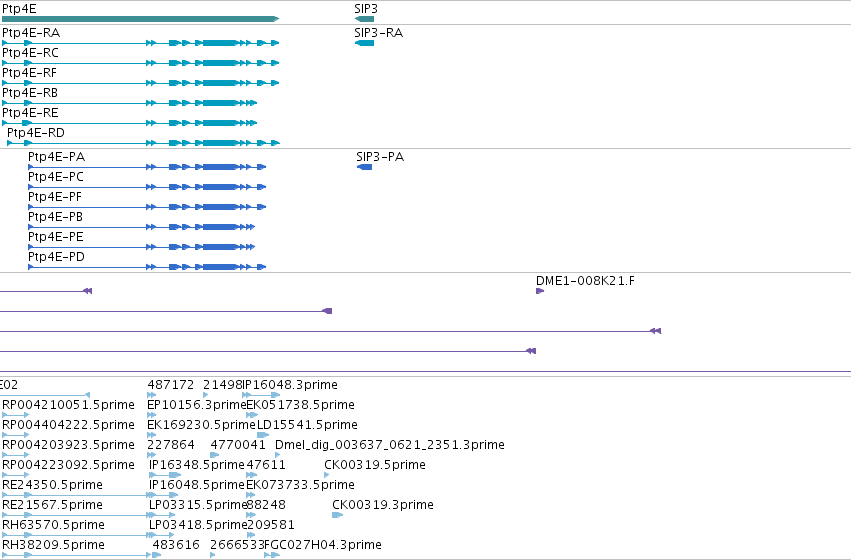Screen dimensions: 851x560
Task: Select transcript Ptp4E-RC label
Action: click(x=30, y=53)
